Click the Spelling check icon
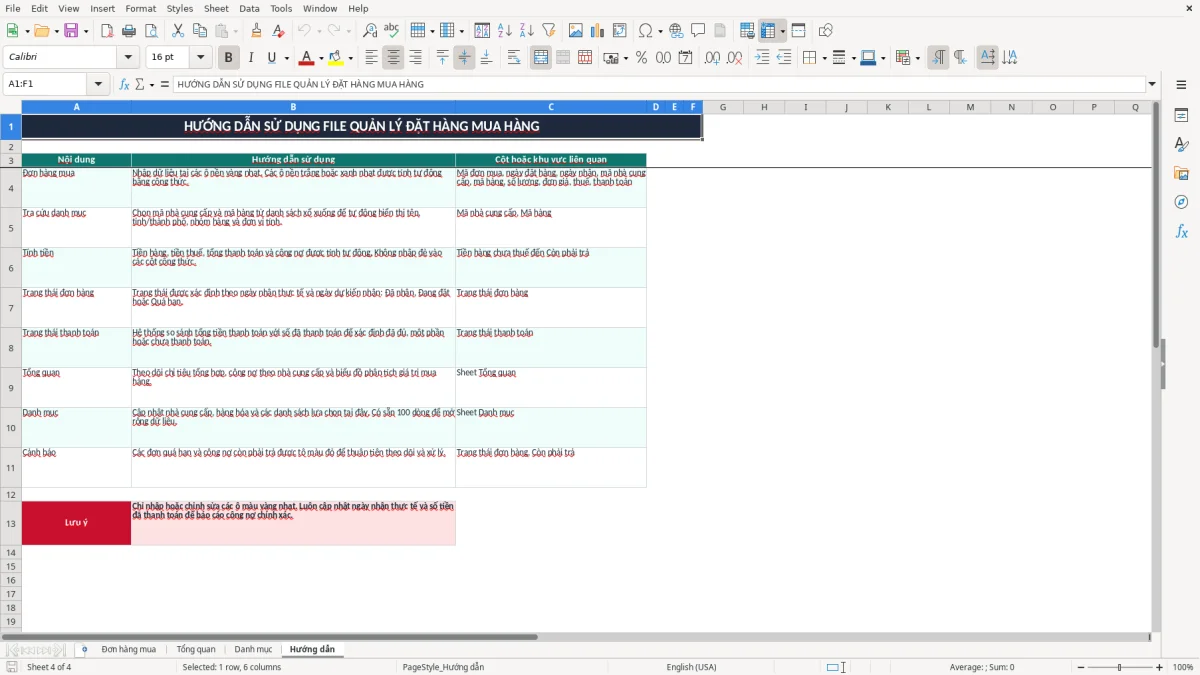Viewport: 1200px width, 675px height. pos(391,31)
